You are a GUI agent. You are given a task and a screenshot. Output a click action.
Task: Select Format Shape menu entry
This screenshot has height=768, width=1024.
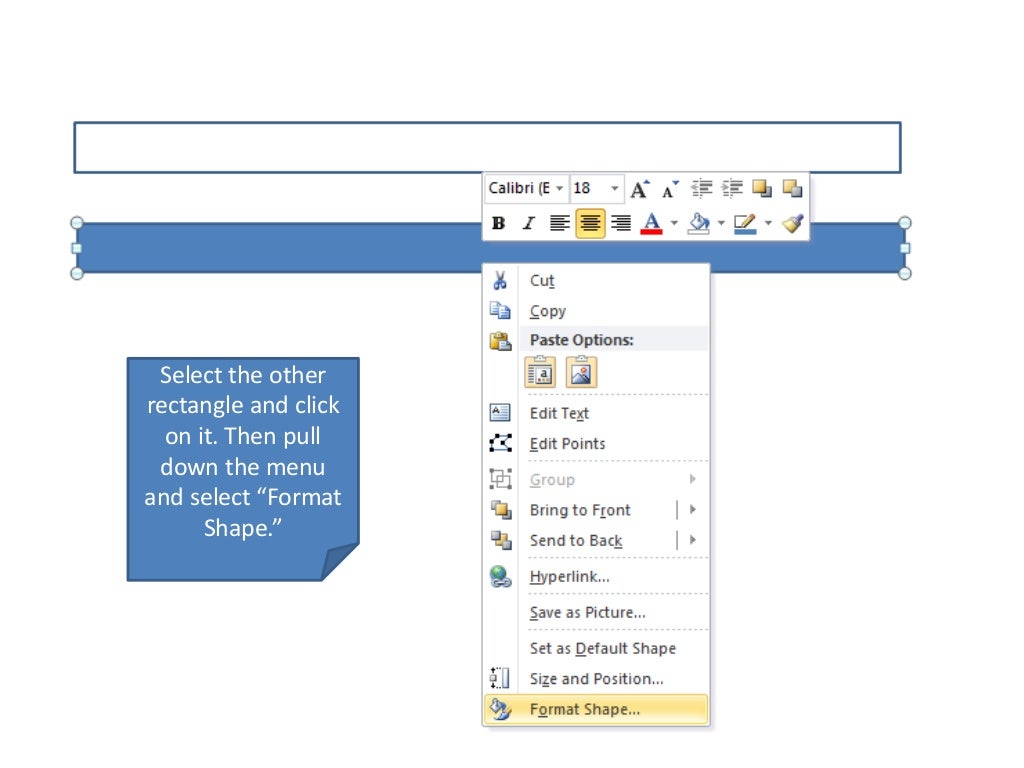pos(596,709)
